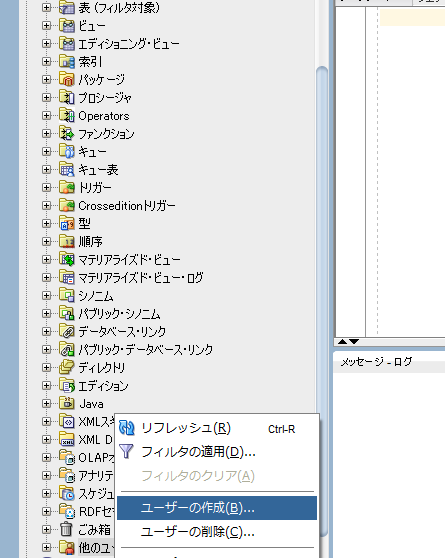Select the 表 (フィルタ対象) row label
Image resolution: width=445 pixels, height=558 pixels.
pos(119,7)
